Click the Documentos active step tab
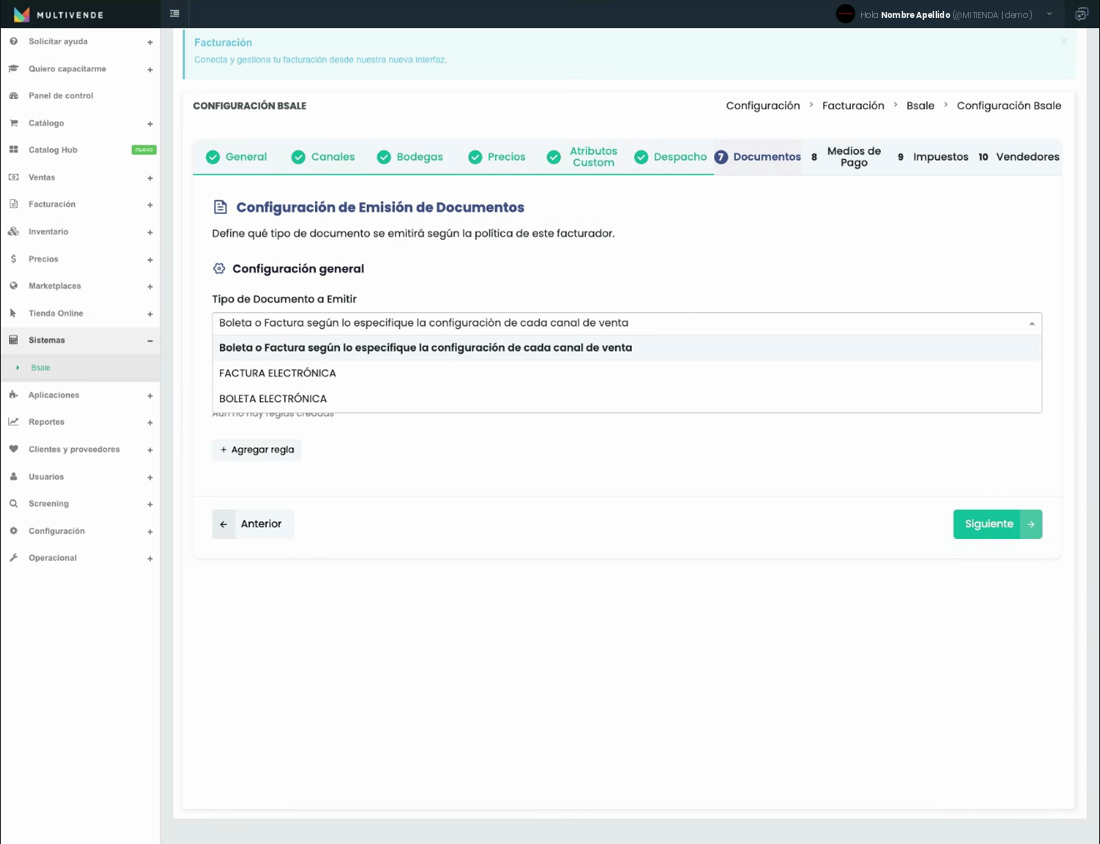The width and height of the screenshot is (1100, 844). pos(758,156)
